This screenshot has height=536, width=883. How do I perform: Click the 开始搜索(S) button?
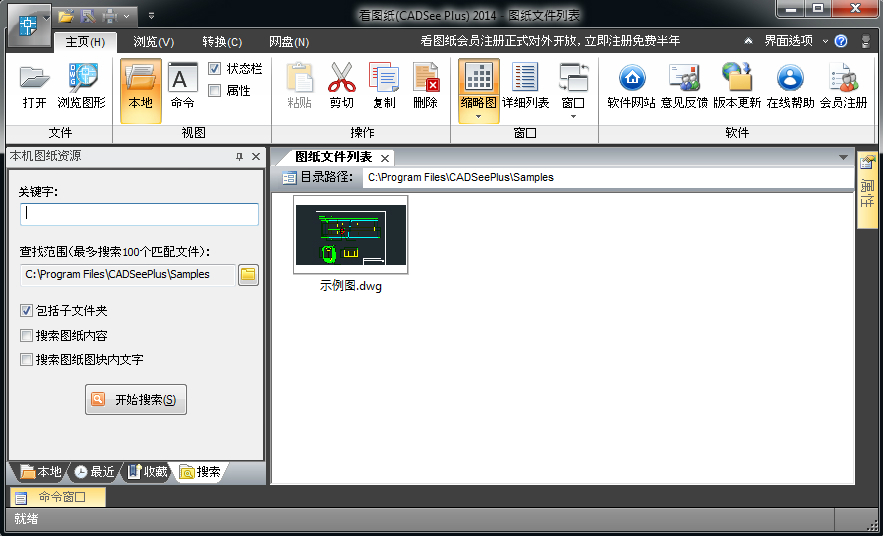[136, 400]
